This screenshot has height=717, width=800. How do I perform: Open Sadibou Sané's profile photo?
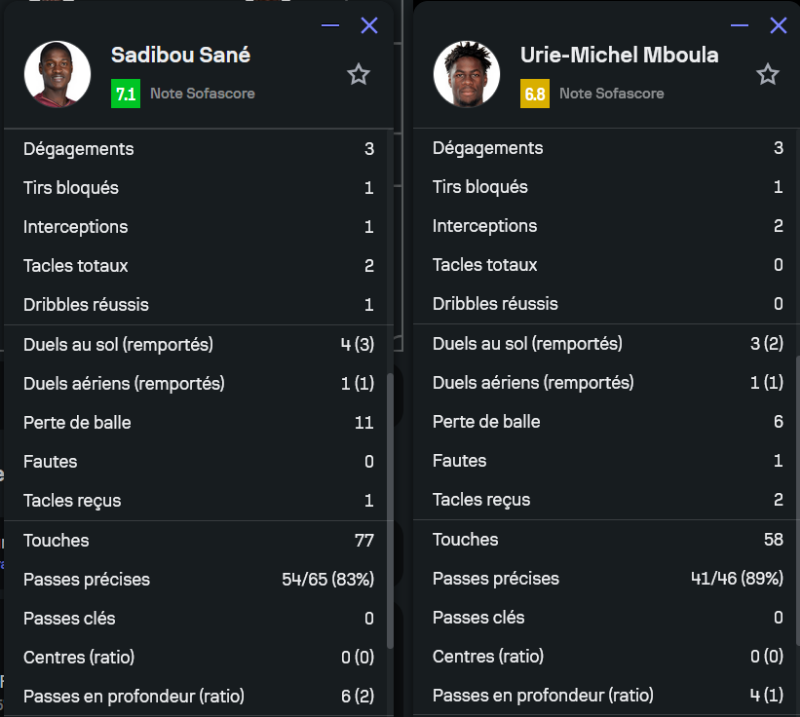(57, 74)
